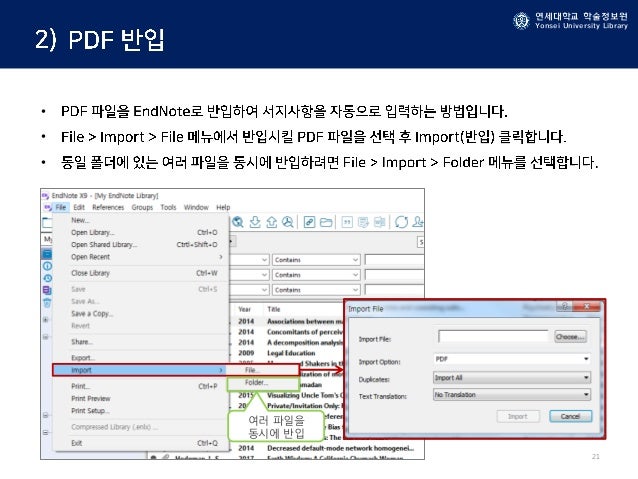638x479 pixels.
Task: Choose Close Library in the File menu
Action: 141,273
